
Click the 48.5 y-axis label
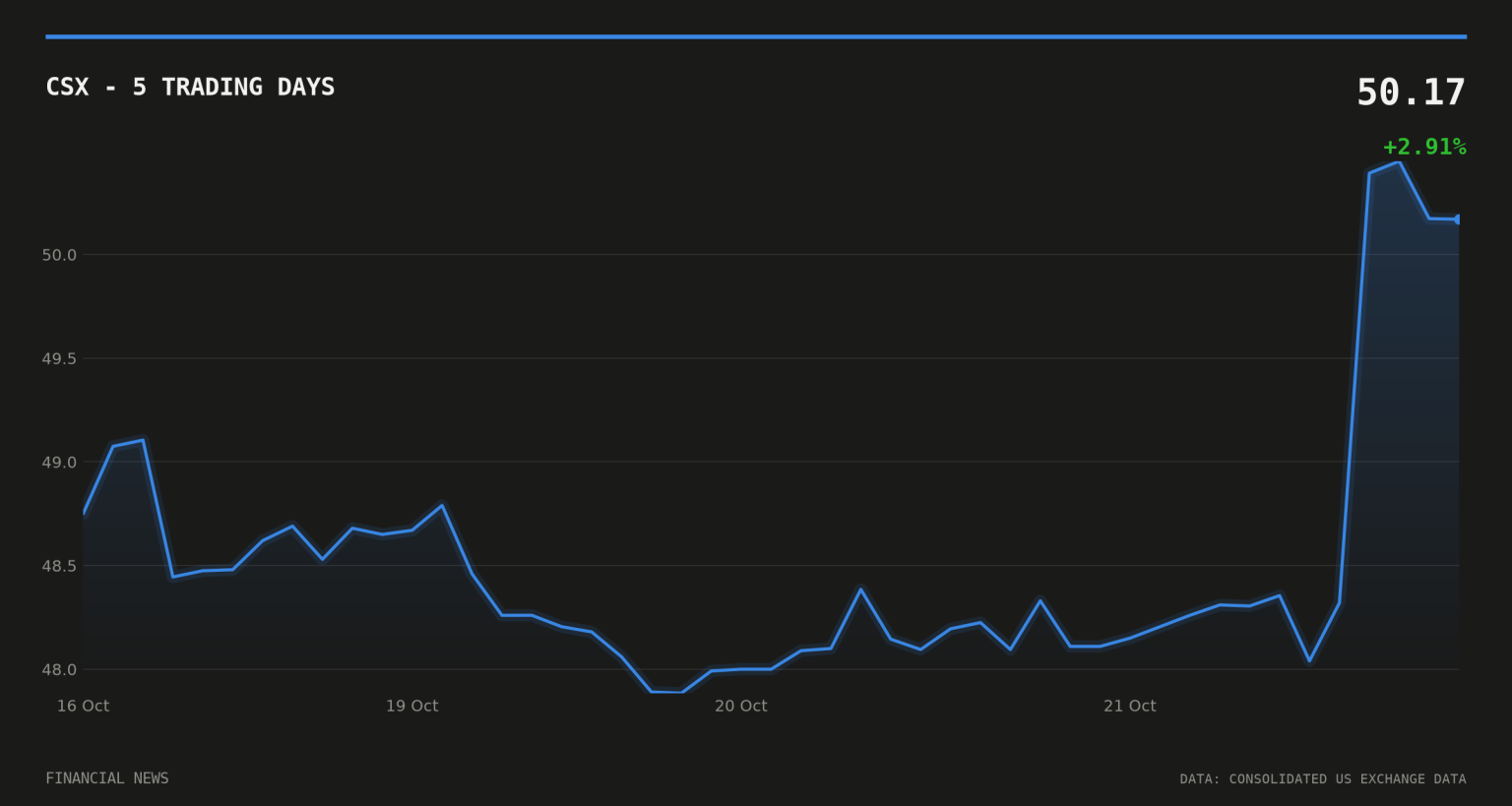click(x=59, y=566)
